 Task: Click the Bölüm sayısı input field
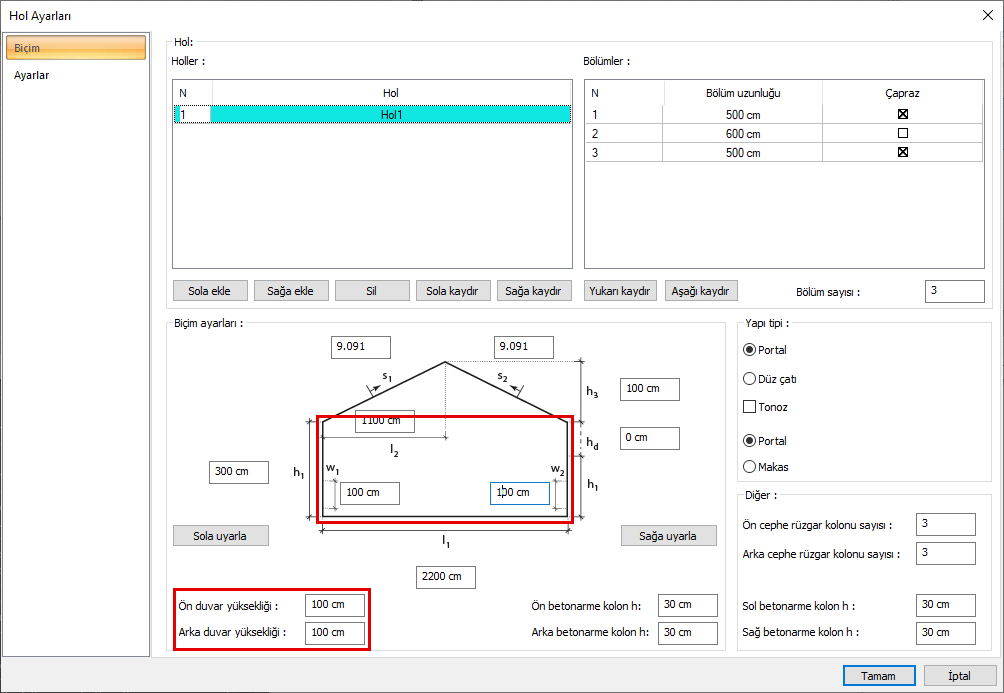point(954,291)
